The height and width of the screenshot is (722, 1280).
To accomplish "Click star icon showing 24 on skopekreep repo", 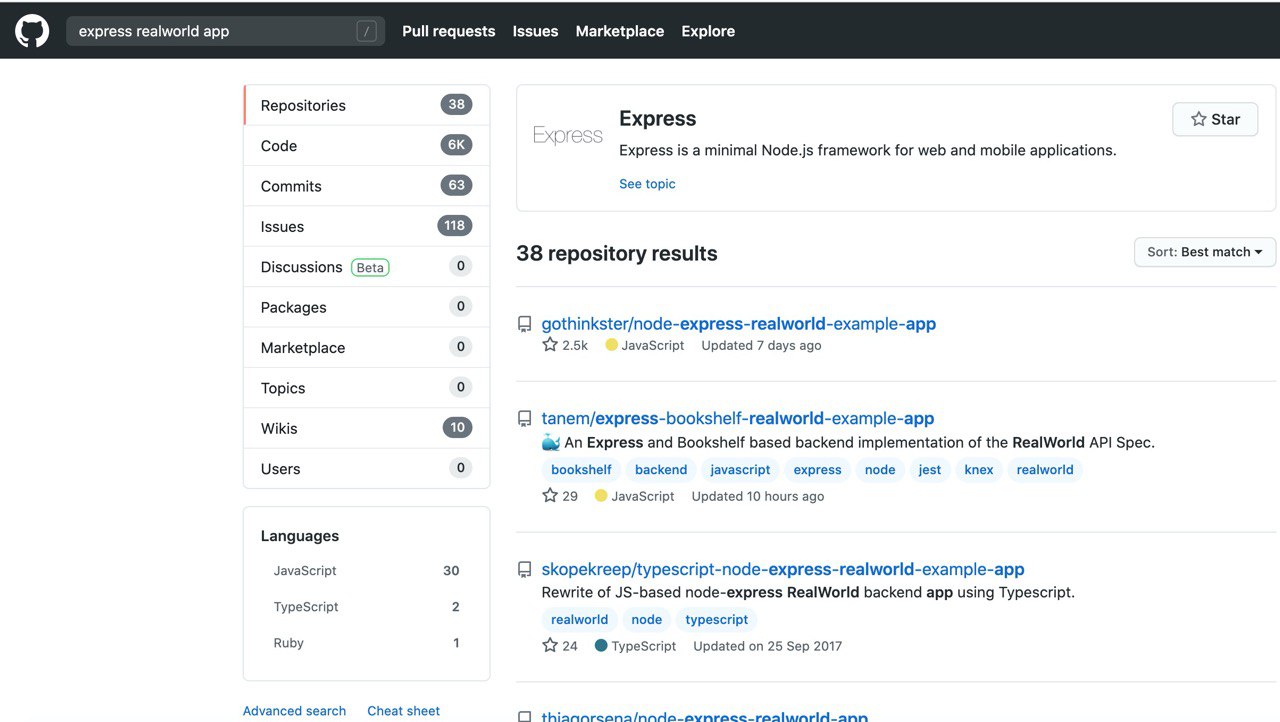I will (x=550, y=645).
